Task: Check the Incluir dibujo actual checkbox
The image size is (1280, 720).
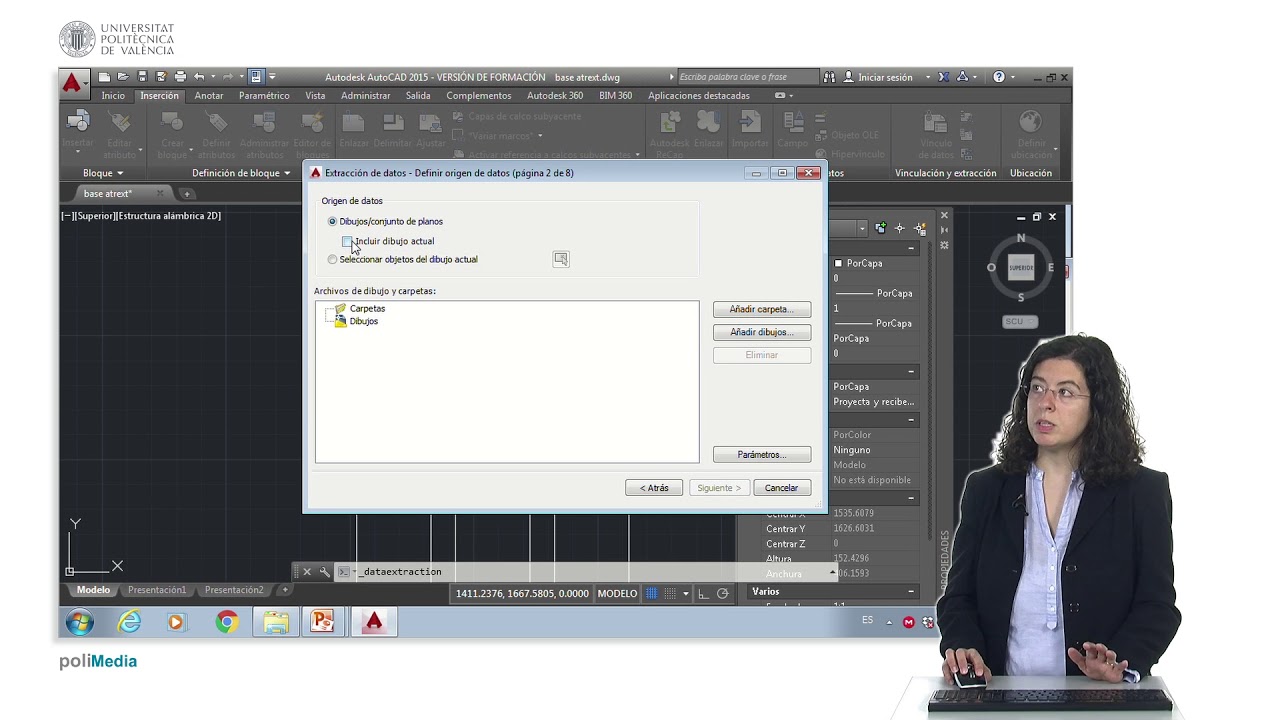Action: point(347,241)
